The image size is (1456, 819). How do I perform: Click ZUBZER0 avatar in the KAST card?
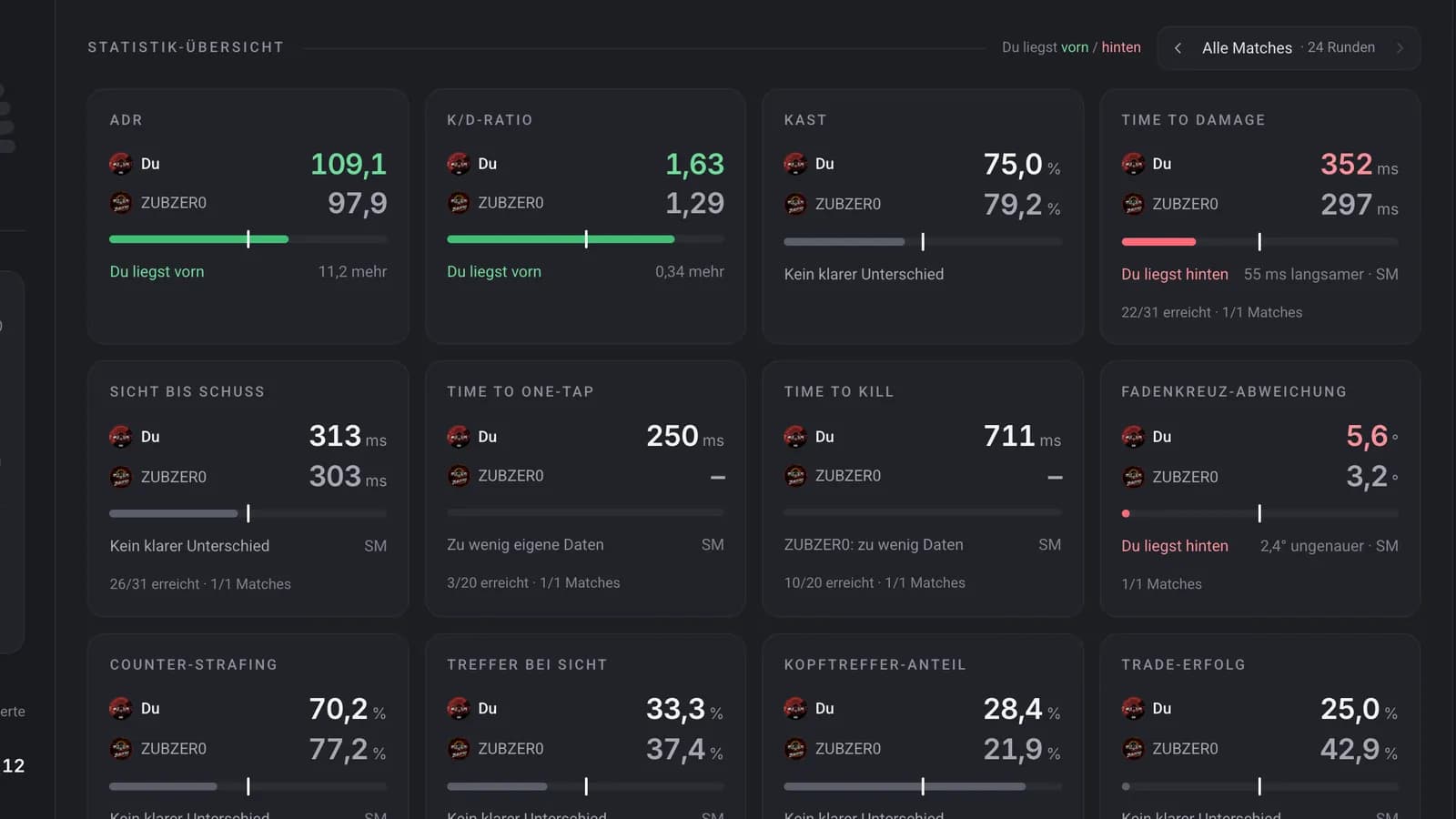(x=795, y=204)
